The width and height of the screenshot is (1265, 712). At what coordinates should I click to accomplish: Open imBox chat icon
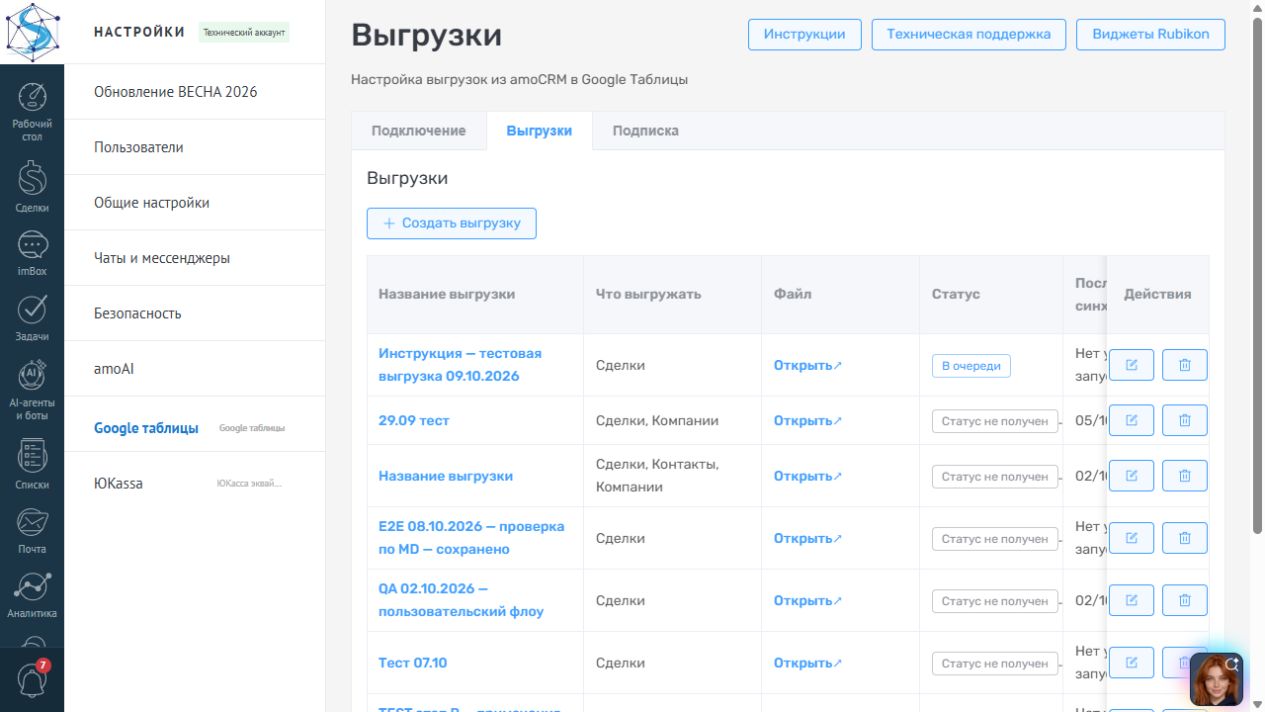32,253
